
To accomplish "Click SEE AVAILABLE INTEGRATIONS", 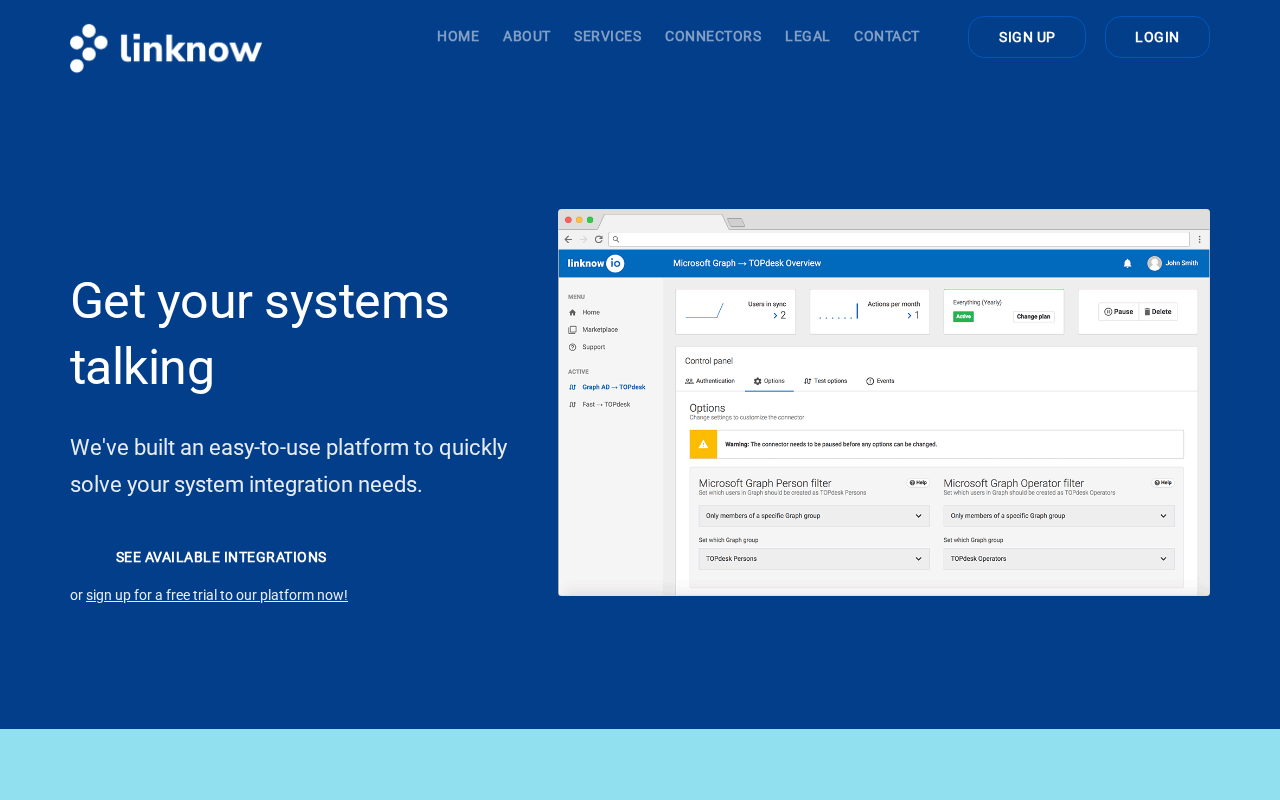I will point(221,557).
